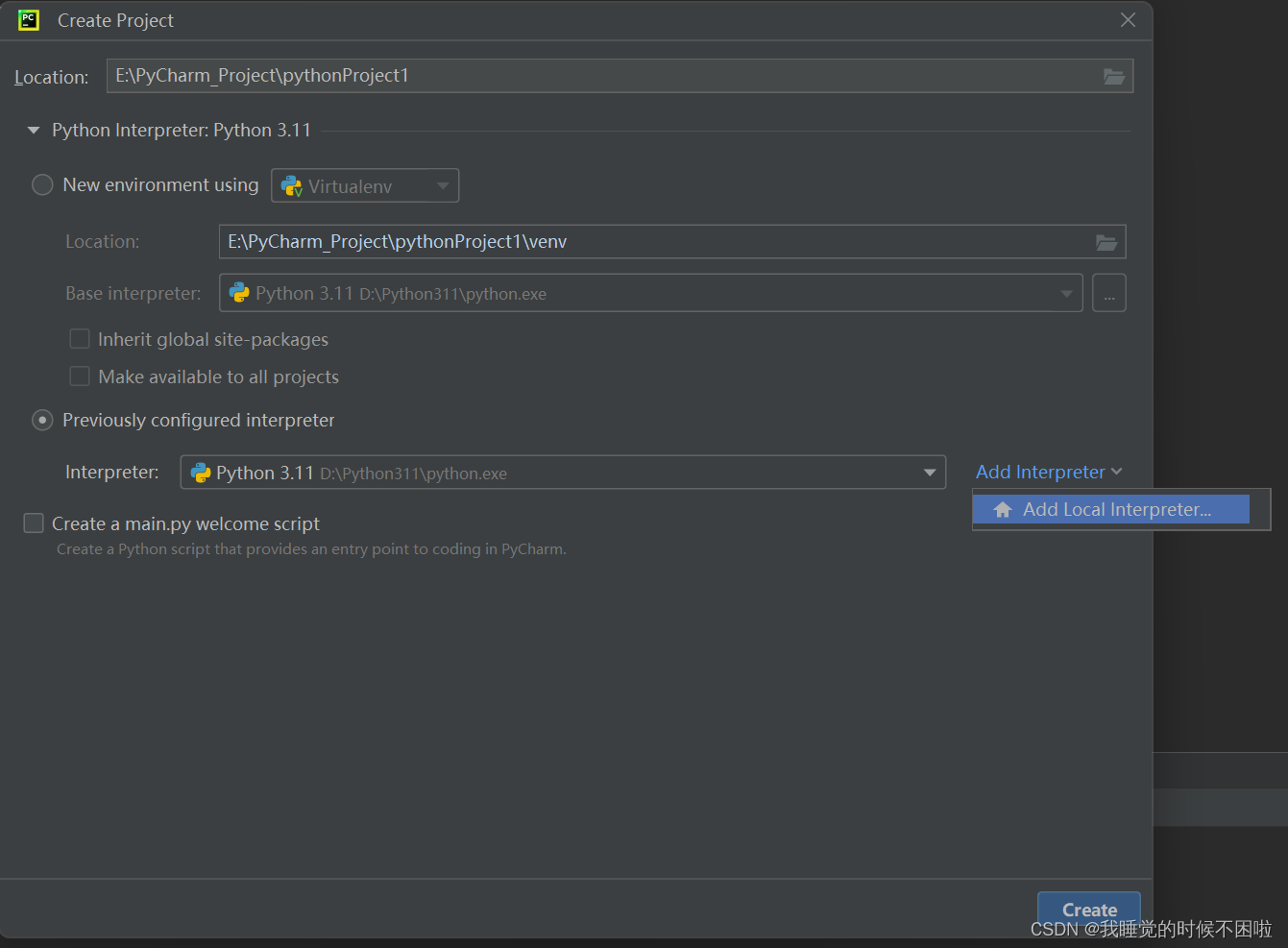Image resolution: width=1288 pixels, height=948 pixels.
Task: Click the Create button
Action: pos(1089,909)
